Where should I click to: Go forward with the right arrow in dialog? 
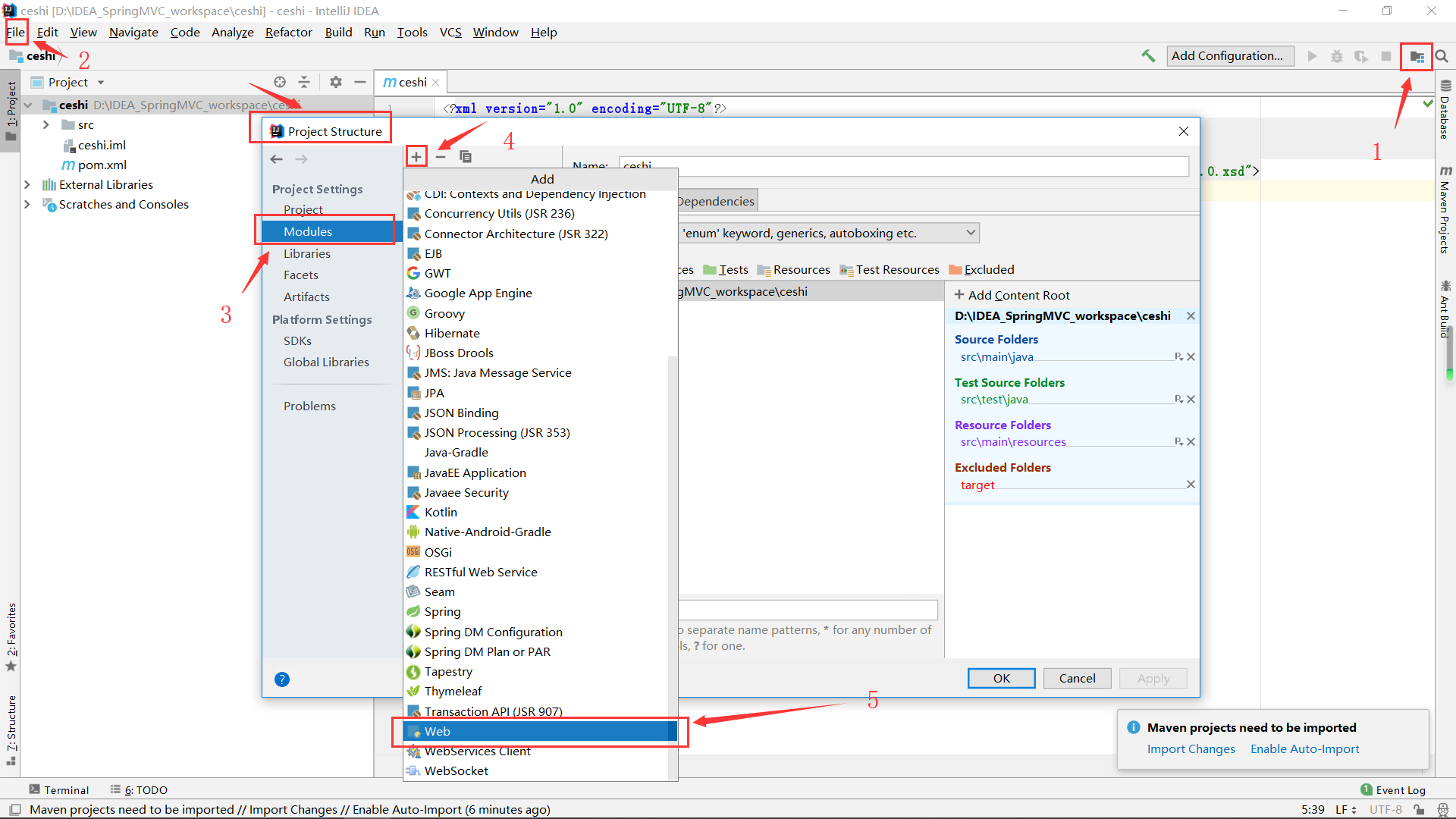point(301,159)
